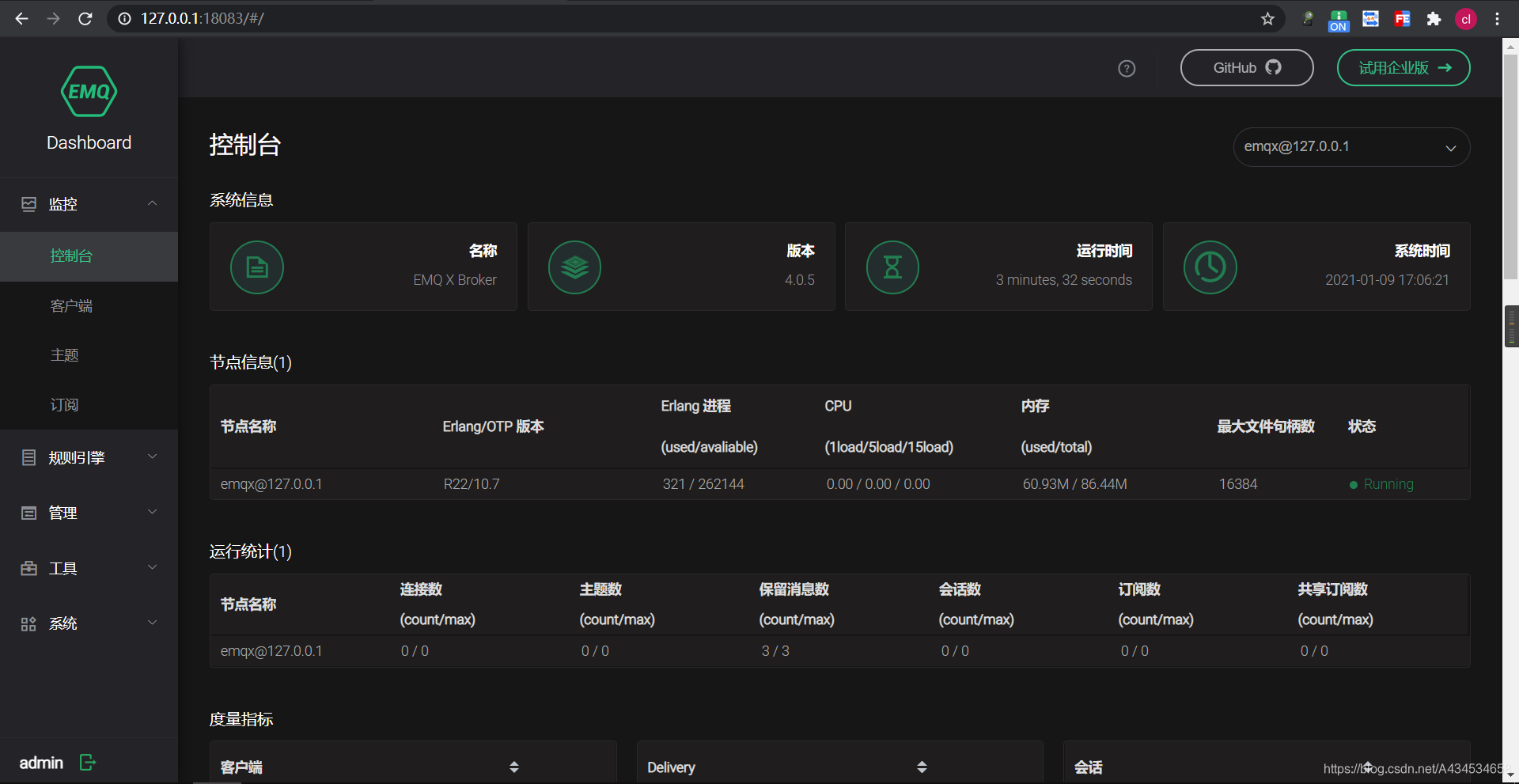Click the ON extension icon
The height and width of the screenshot is (784, 1519).
(1339, 21)
